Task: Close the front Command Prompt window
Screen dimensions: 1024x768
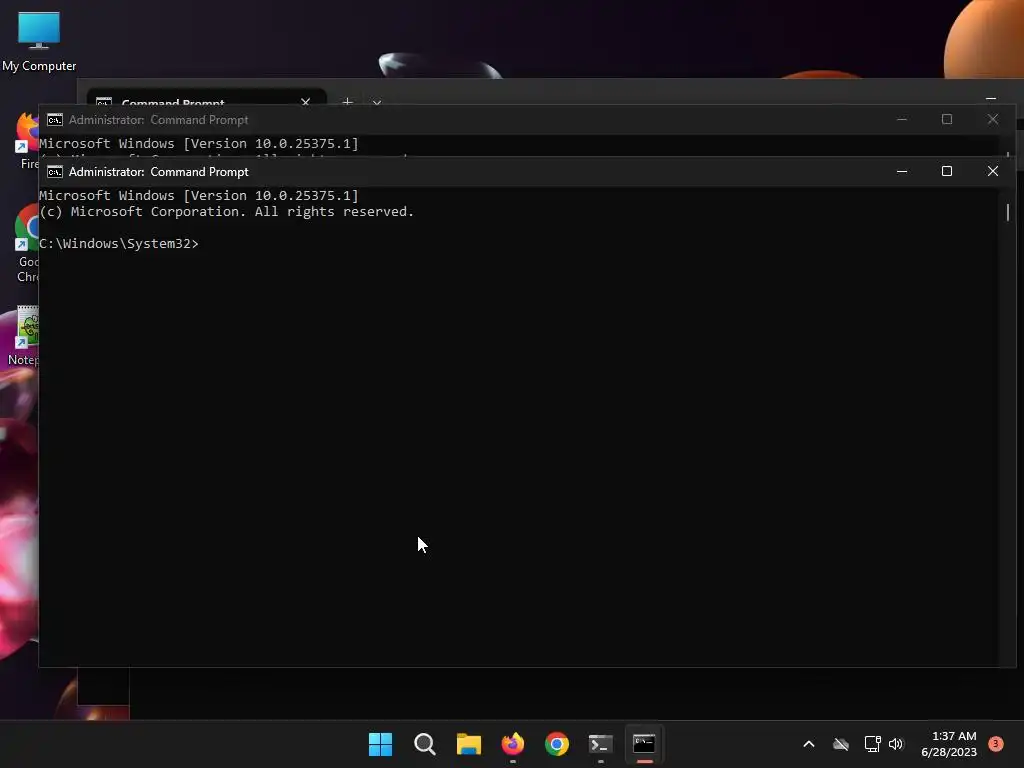Action: pyautogui.click(x=993, y=171)
